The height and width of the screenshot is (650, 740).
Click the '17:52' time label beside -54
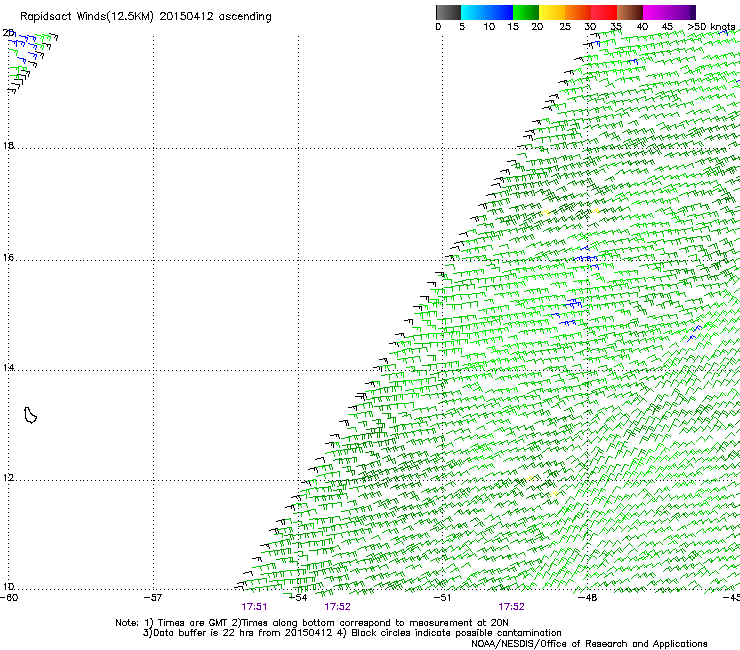click(x=337, y=607)
